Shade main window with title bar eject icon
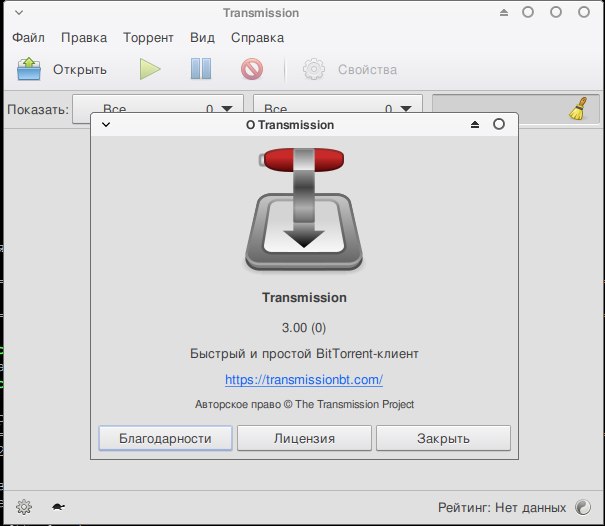 pos(504,12)
